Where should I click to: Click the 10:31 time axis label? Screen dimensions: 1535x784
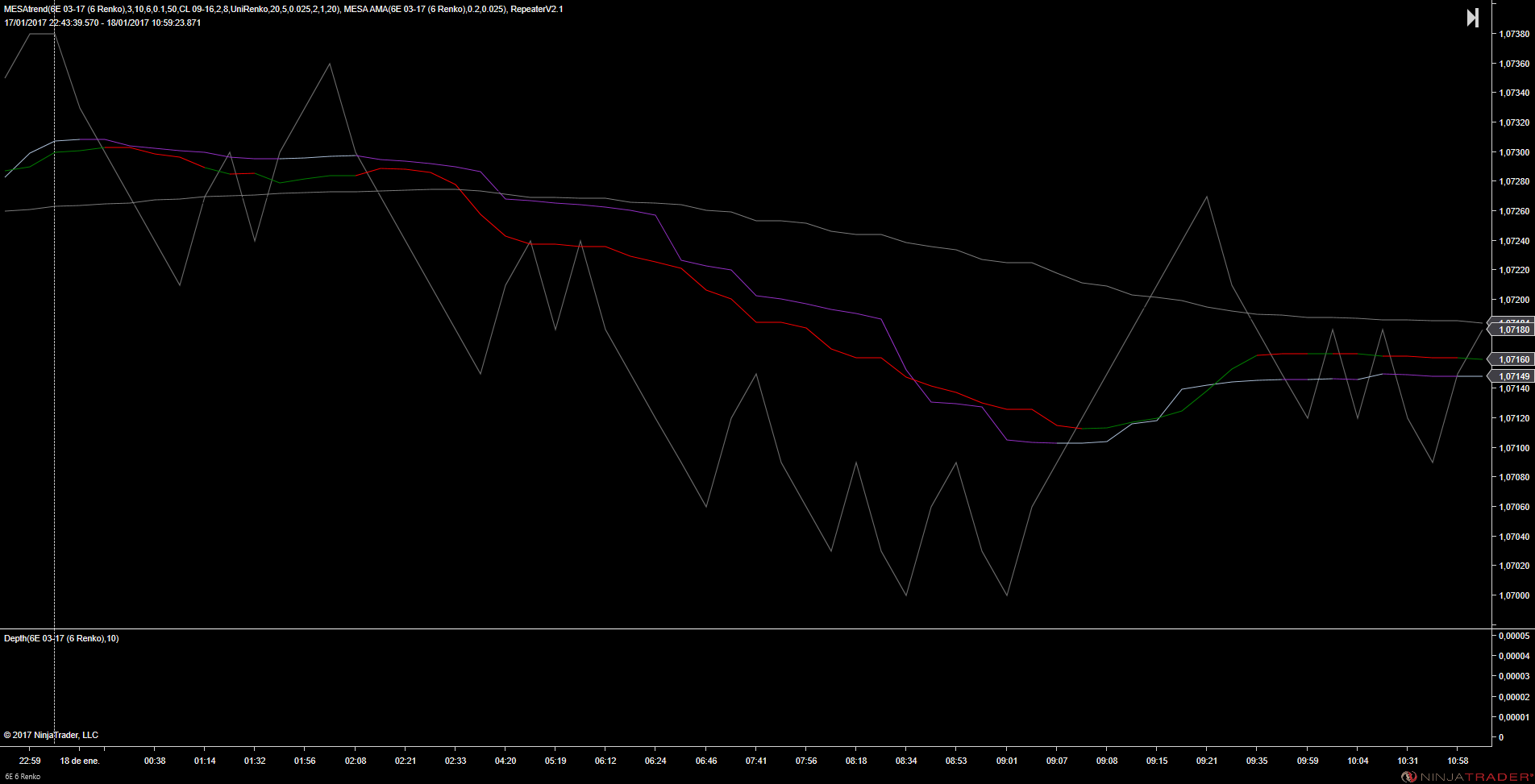point(1408,761)
